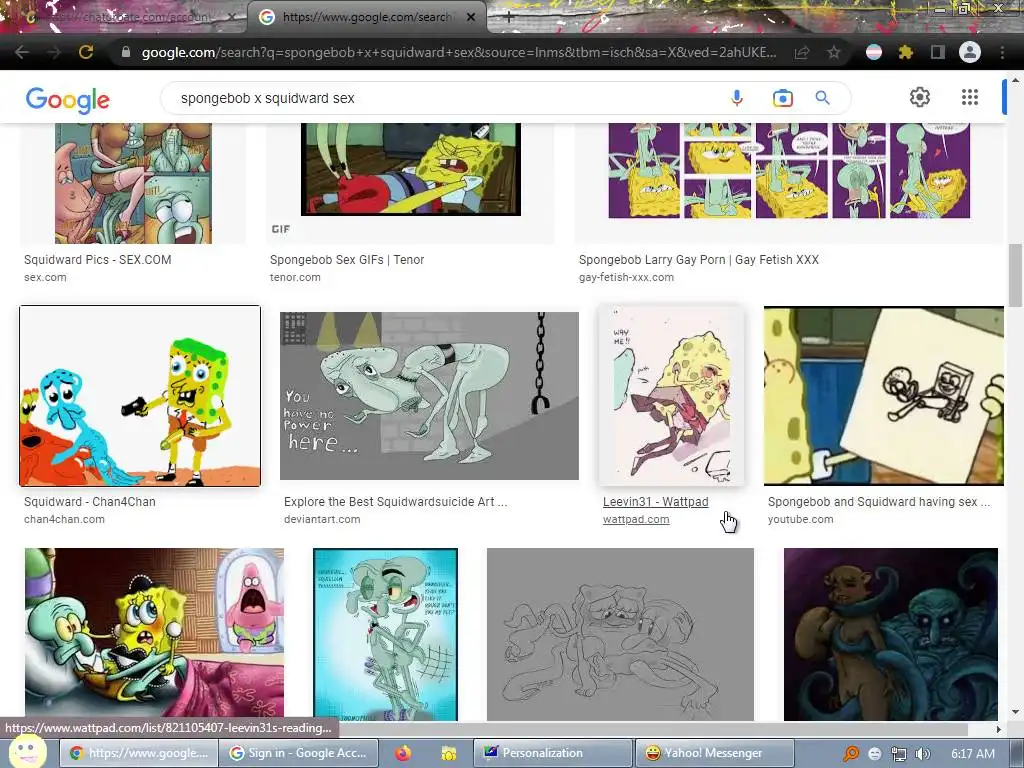Open the sex.com source link

coord(45,277)
